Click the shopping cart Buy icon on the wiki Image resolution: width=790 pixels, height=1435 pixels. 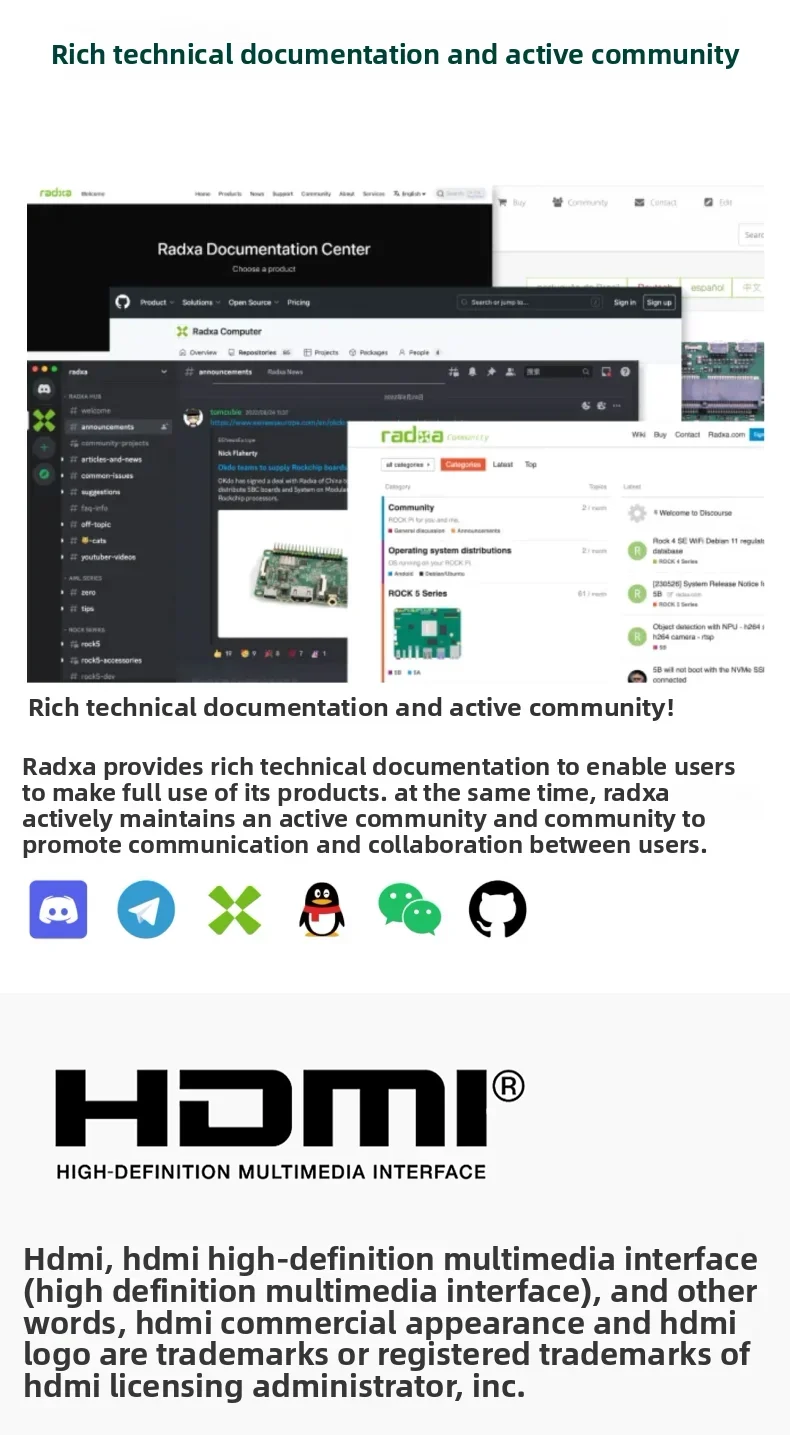click(x=503, y=202)
